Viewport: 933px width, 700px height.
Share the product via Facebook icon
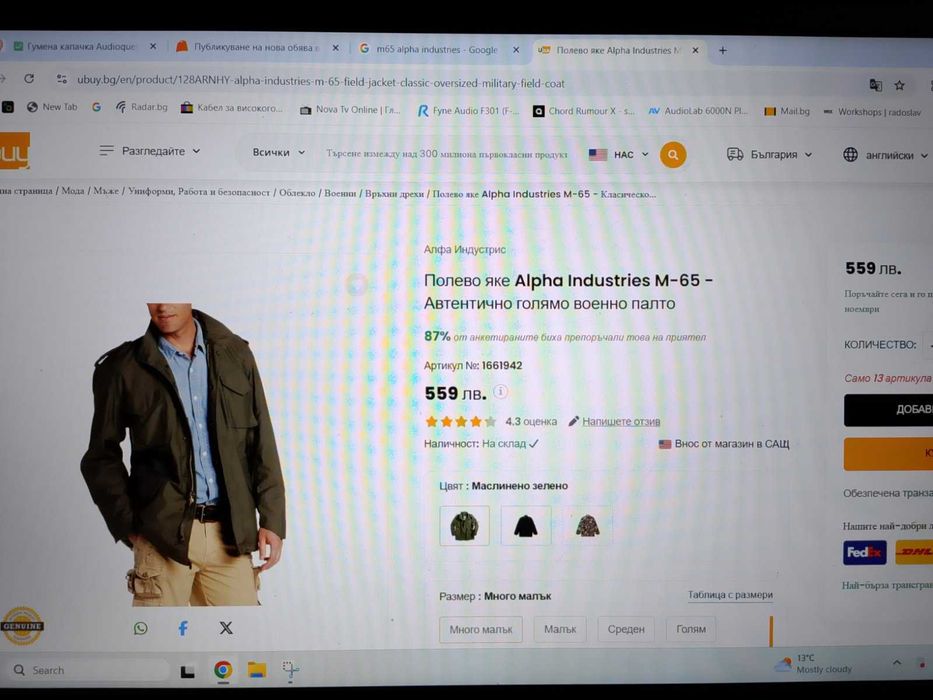click(183, 628)
